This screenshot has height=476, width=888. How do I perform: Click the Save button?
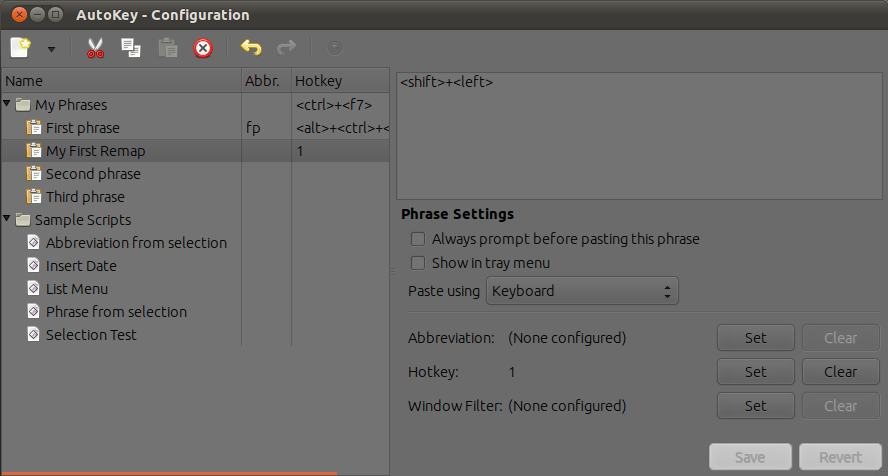click(x=750, y=457)
